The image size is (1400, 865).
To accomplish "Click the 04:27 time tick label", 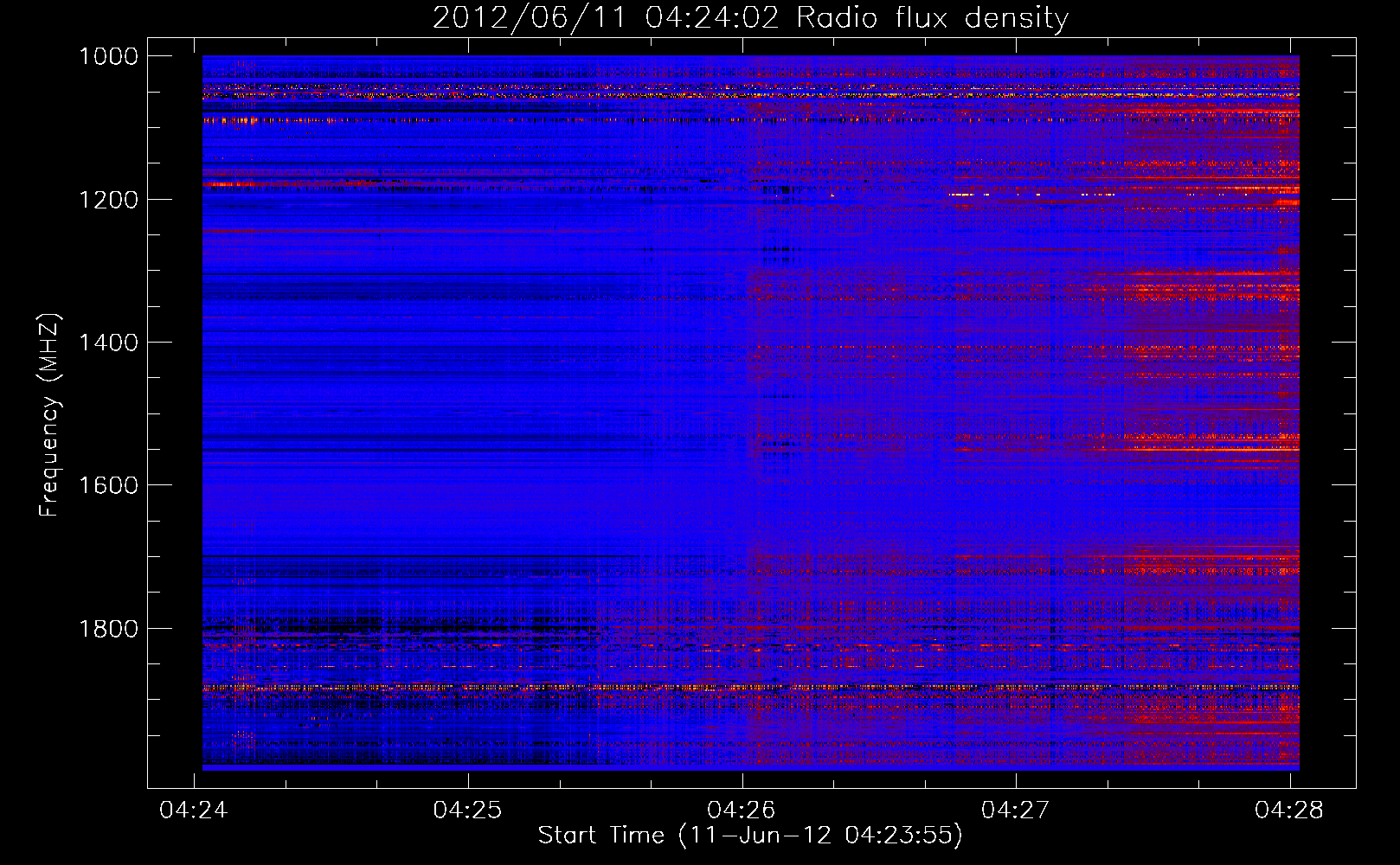I will [1015, 810].
